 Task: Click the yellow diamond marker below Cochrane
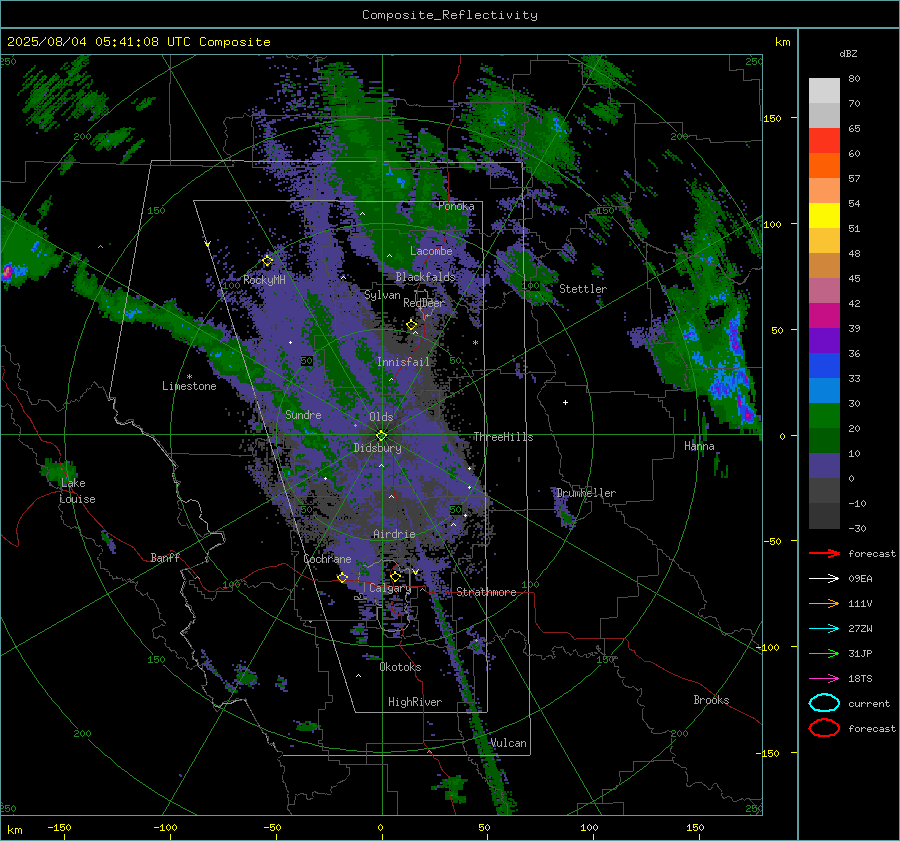point(343,578)
